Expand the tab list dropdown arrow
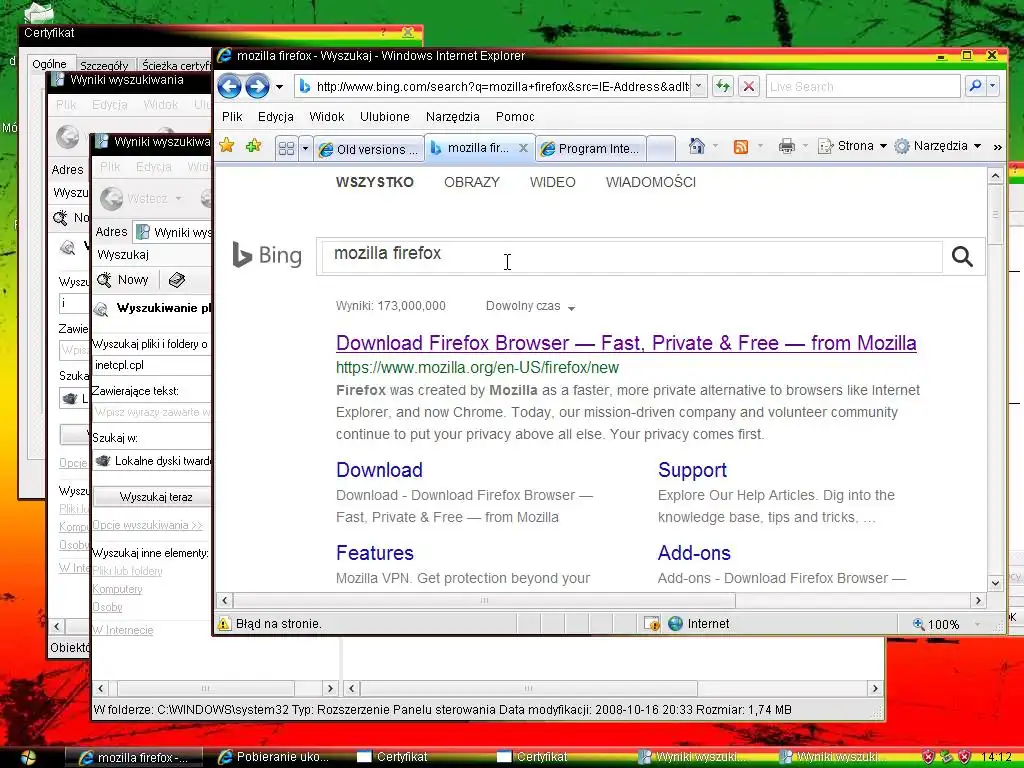This screenshot has width=1024, height=768. point(304,149)
